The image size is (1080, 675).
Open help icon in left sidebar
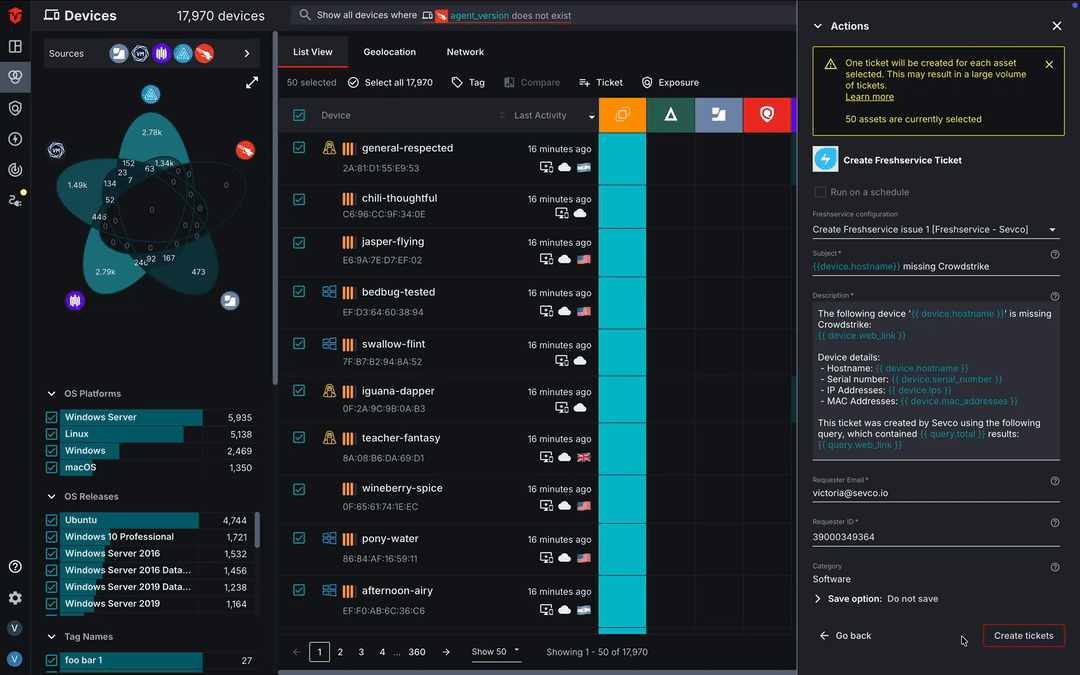point(15,567)
